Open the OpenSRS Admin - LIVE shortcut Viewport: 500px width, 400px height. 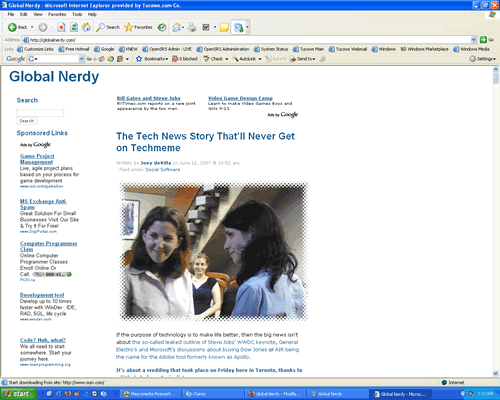coord(167,49)
